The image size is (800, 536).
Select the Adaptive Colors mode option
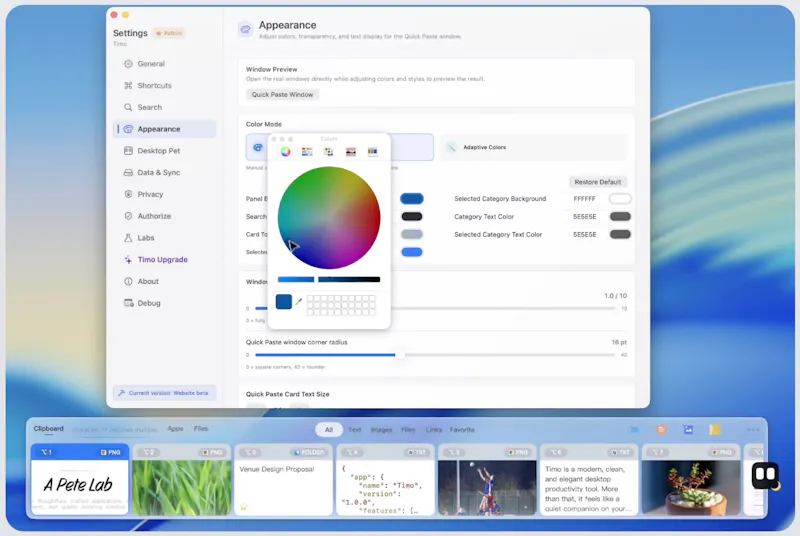click(533, 147)
